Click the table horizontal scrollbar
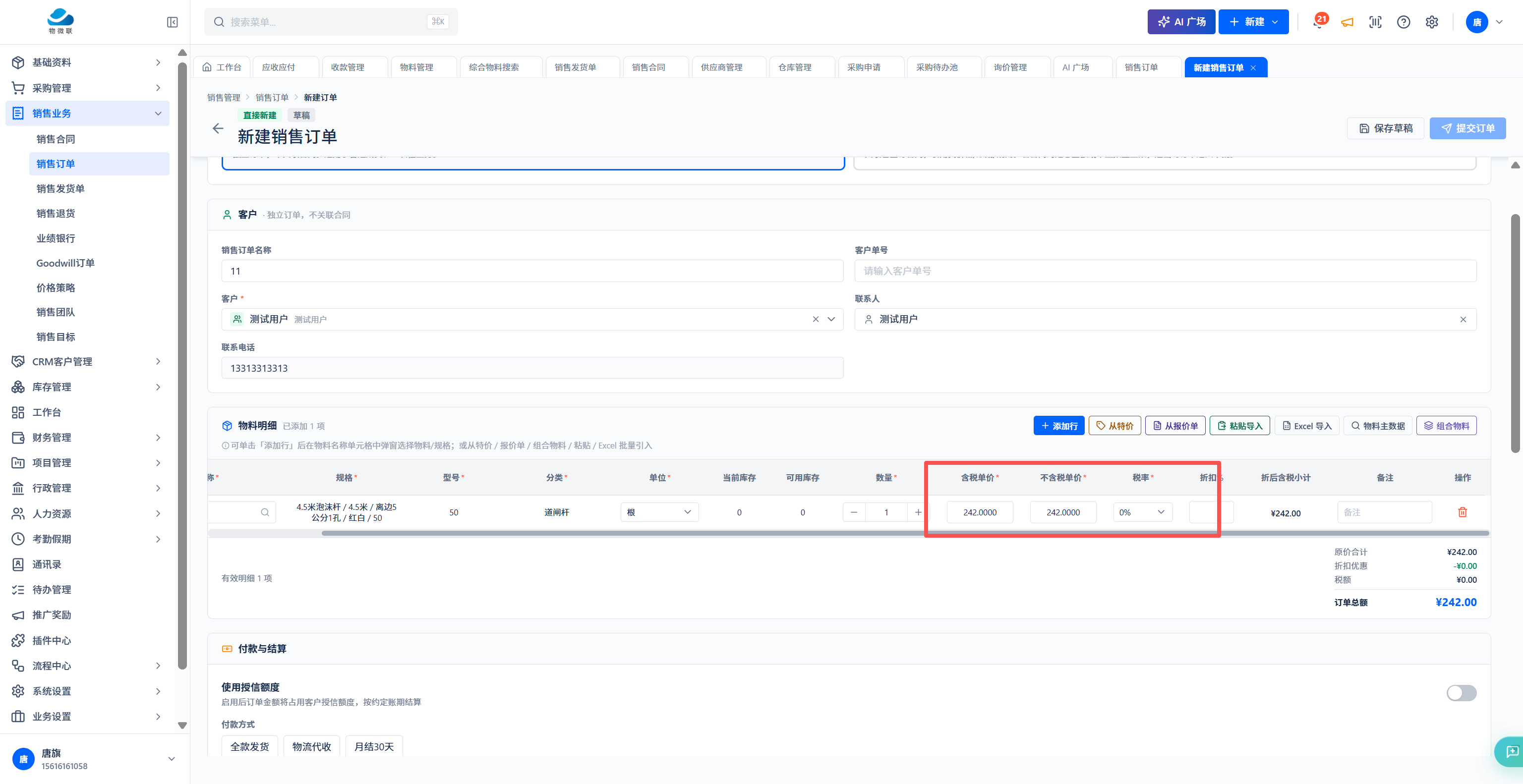 (x=905, y=533)
